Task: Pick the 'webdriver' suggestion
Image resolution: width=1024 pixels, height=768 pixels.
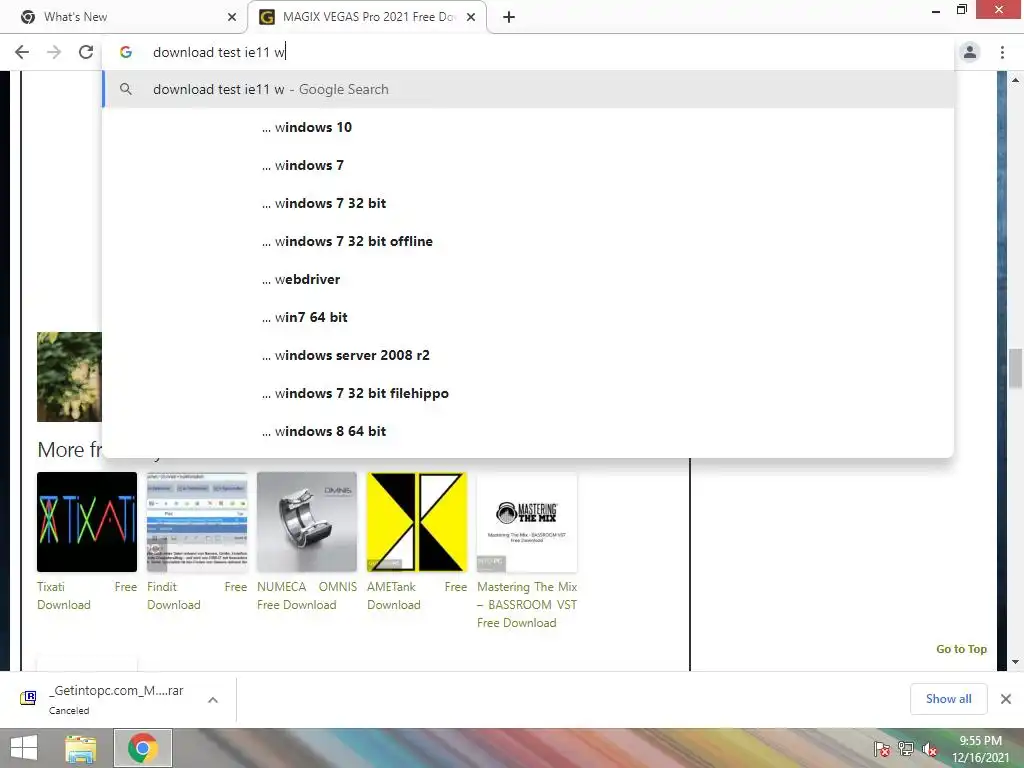Action: point(528,279)
